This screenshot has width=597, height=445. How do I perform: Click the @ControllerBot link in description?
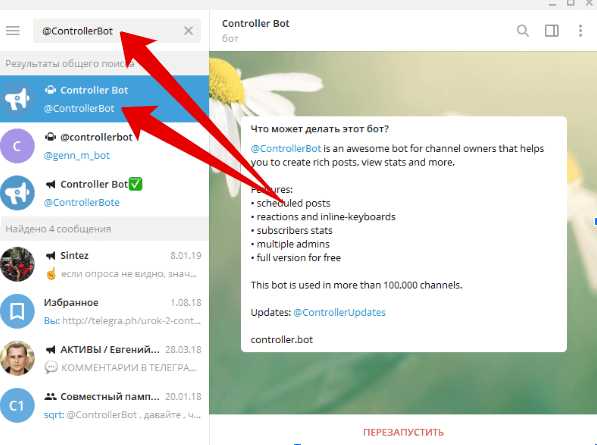[x=286, y=148]
